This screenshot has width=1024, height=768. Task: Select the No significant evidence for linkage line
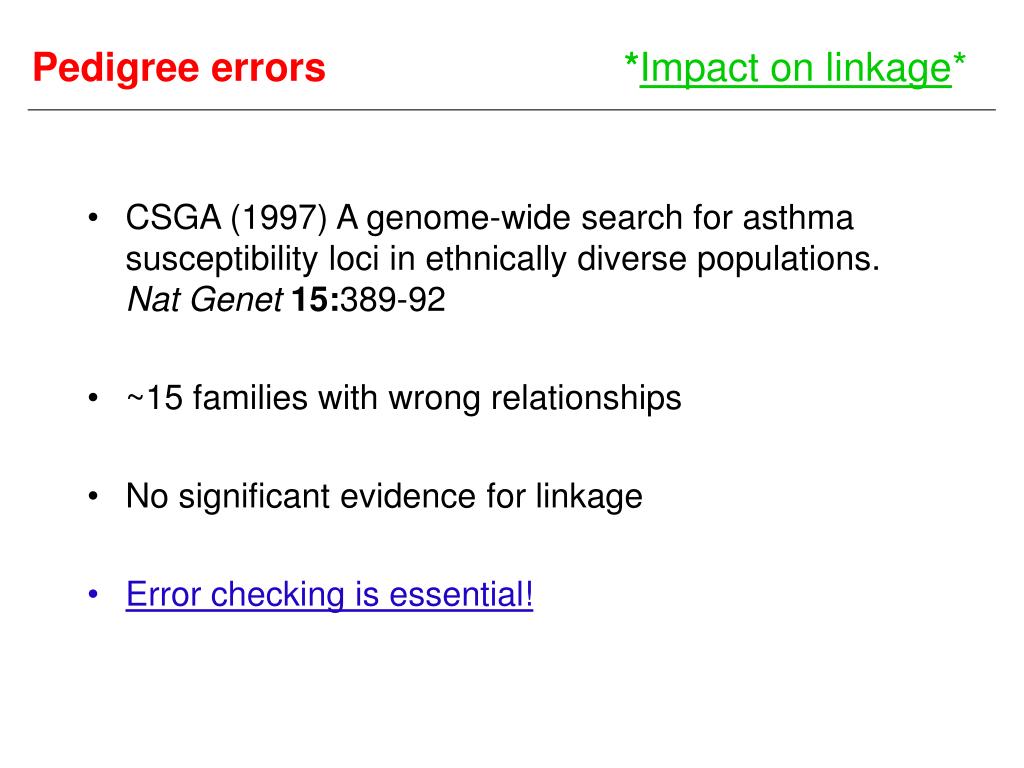[x=384, y=496]
